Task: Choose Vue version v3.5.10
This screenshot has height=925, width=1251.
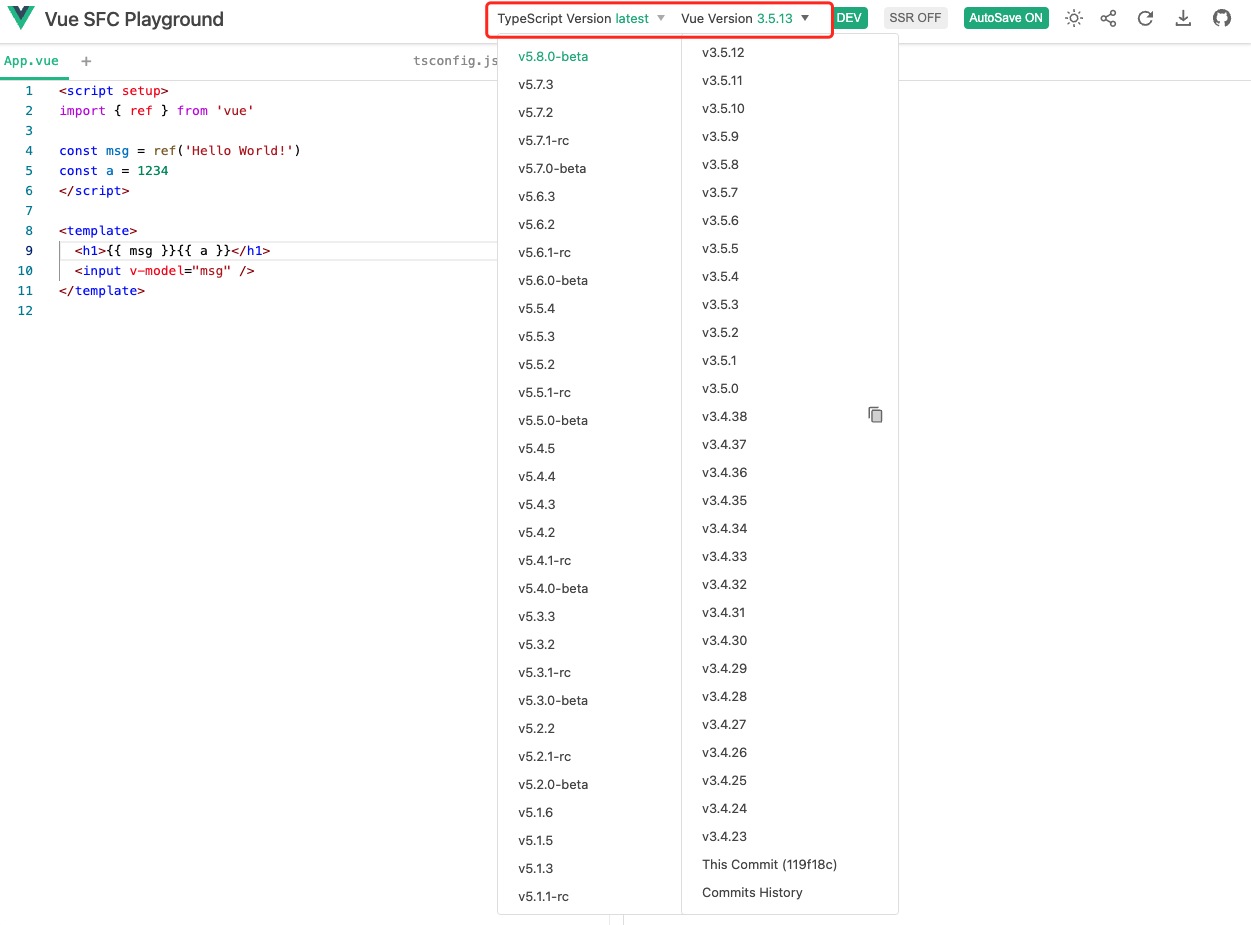Action: coord(723,109)
